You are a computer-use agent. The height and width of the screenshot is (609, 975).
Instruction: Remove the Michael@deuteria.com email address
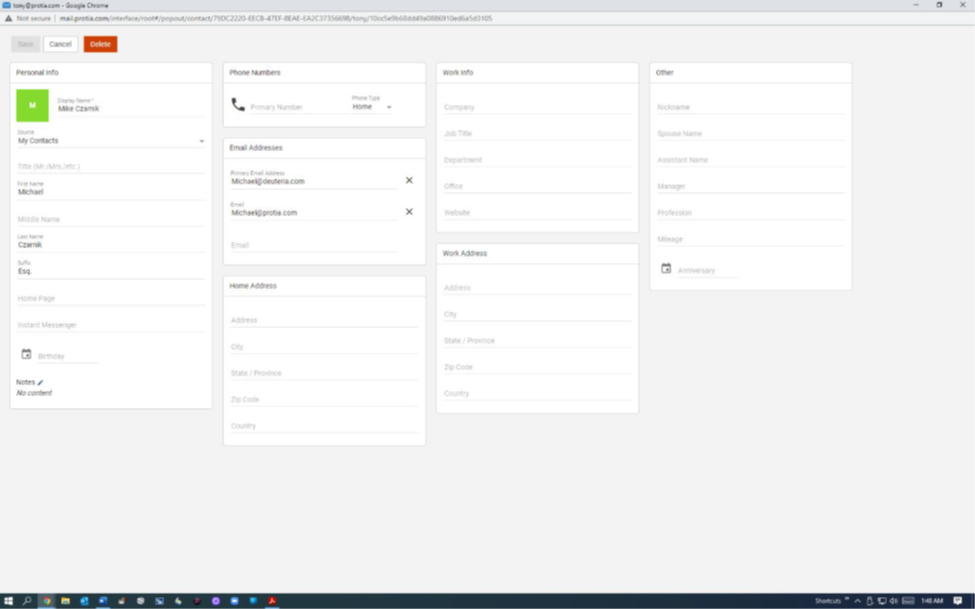point(409,181)
